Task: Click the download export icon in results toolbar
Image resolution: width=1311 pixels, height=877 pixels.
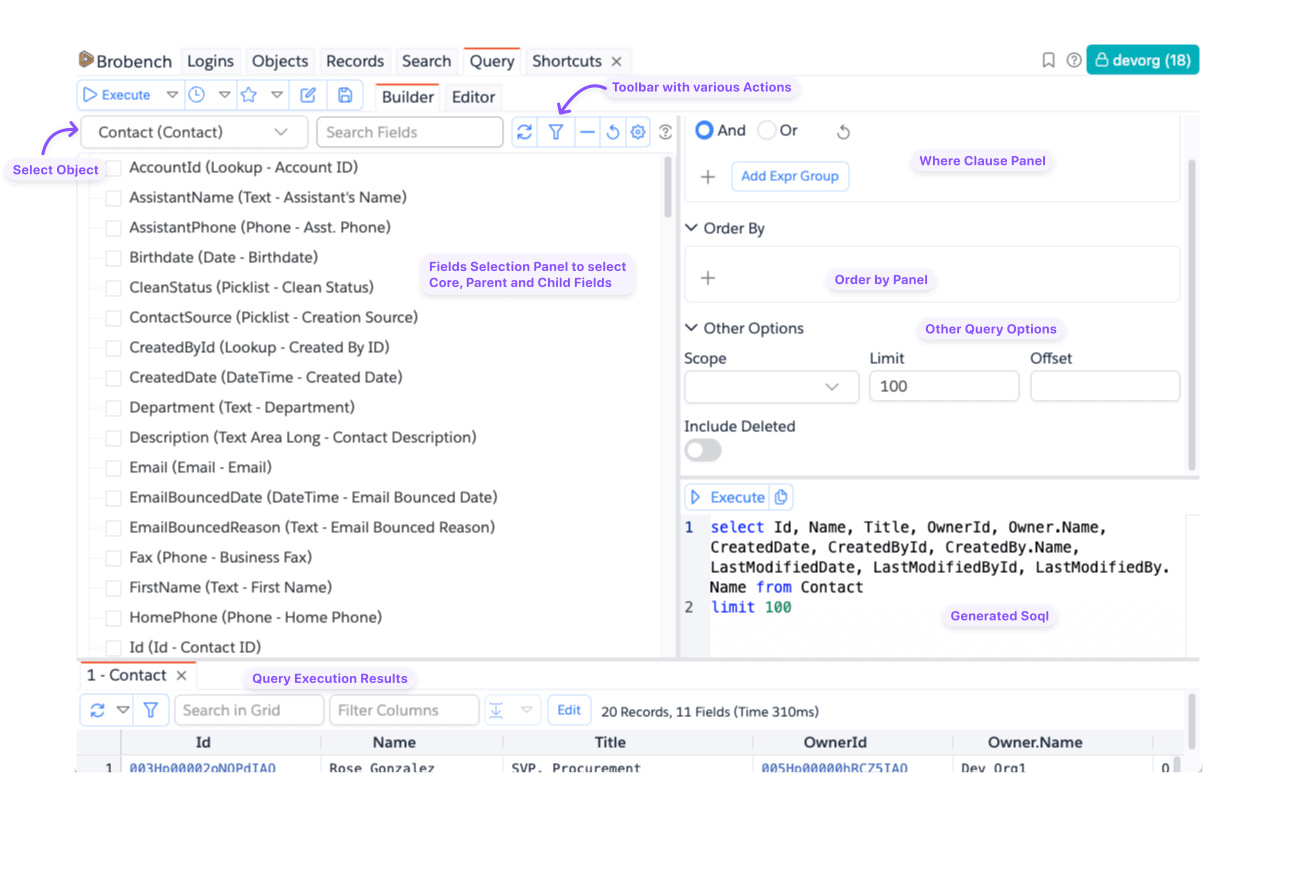Action: point(496,710)
